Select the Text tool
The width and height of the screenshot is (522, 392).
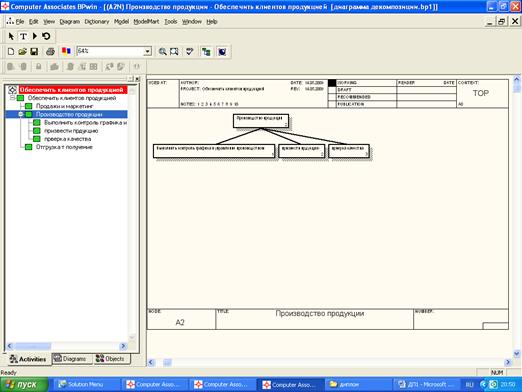23,36
